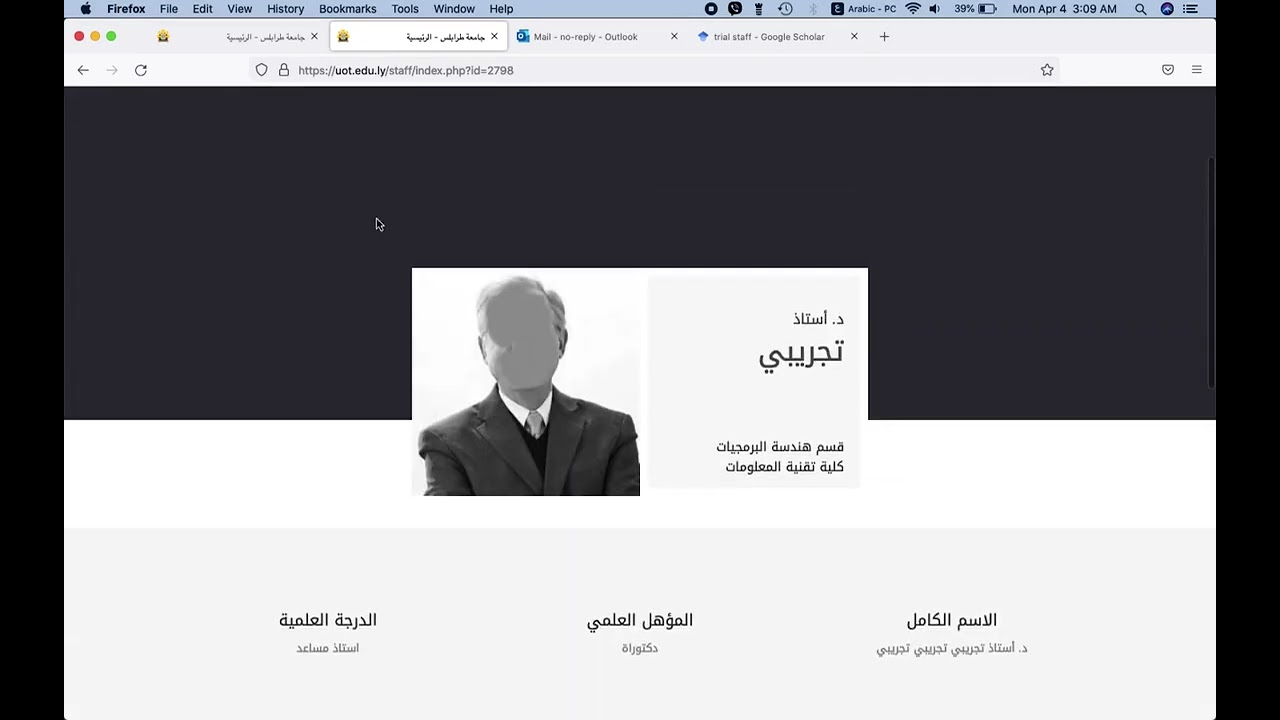
Task: Click the padlock site security icon
Action: point(284,70)
